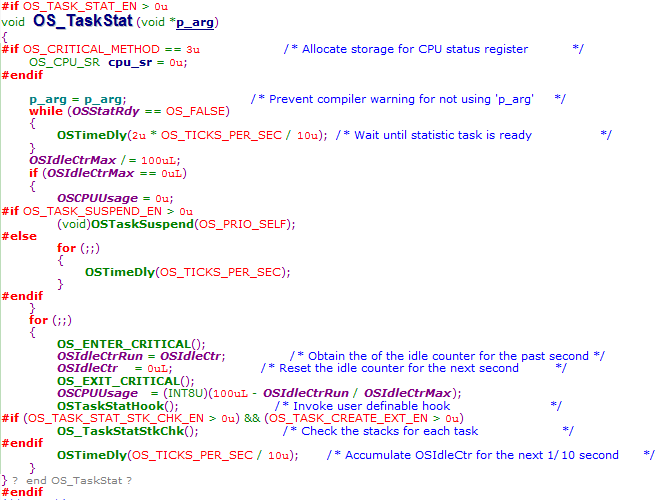
Task: Click OSCPUUsage in the '= 0u' assignment
Action: (x=98, y=198)
